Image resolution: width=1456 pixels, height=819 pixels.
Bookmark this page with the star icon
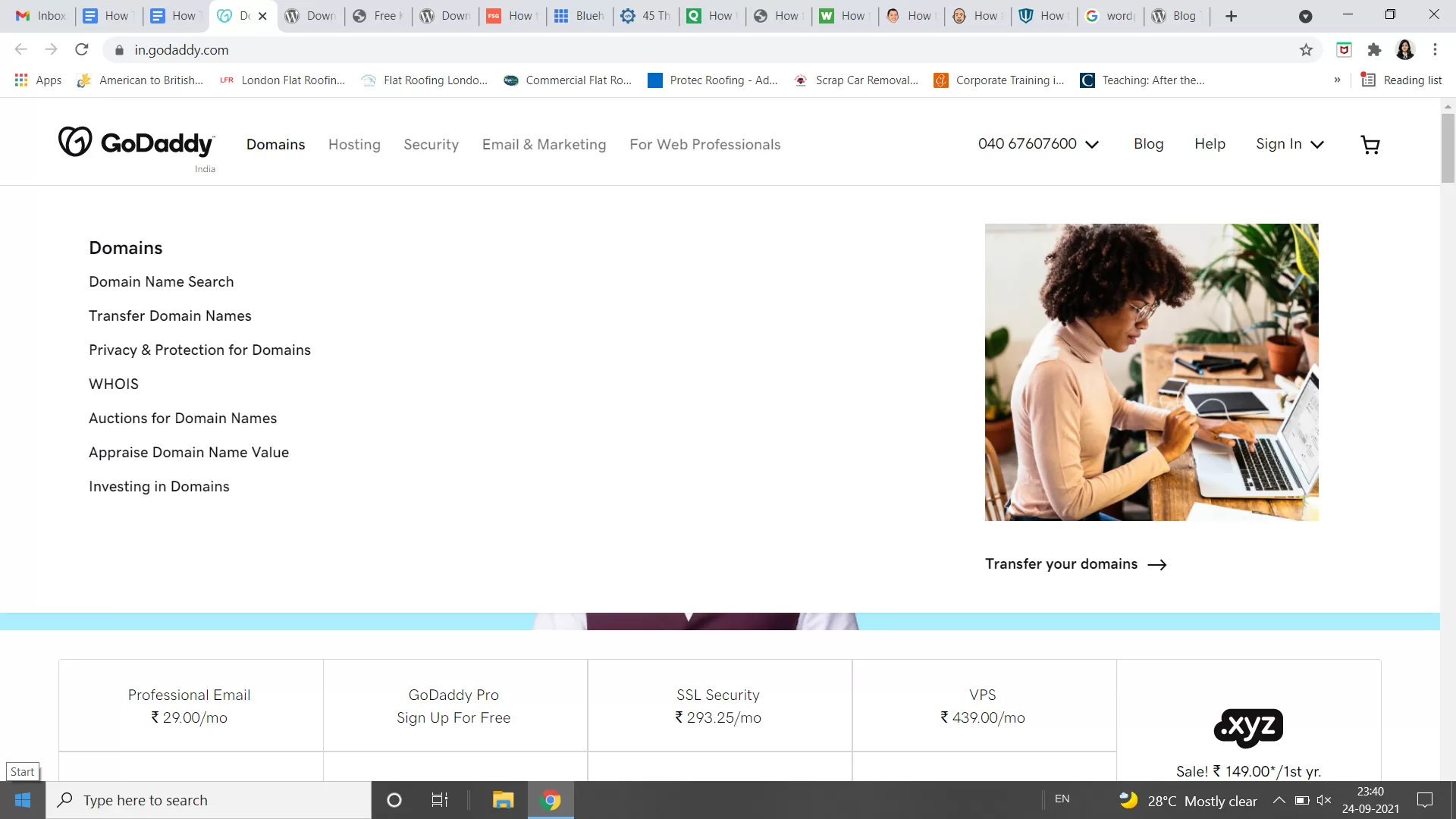1306,50
